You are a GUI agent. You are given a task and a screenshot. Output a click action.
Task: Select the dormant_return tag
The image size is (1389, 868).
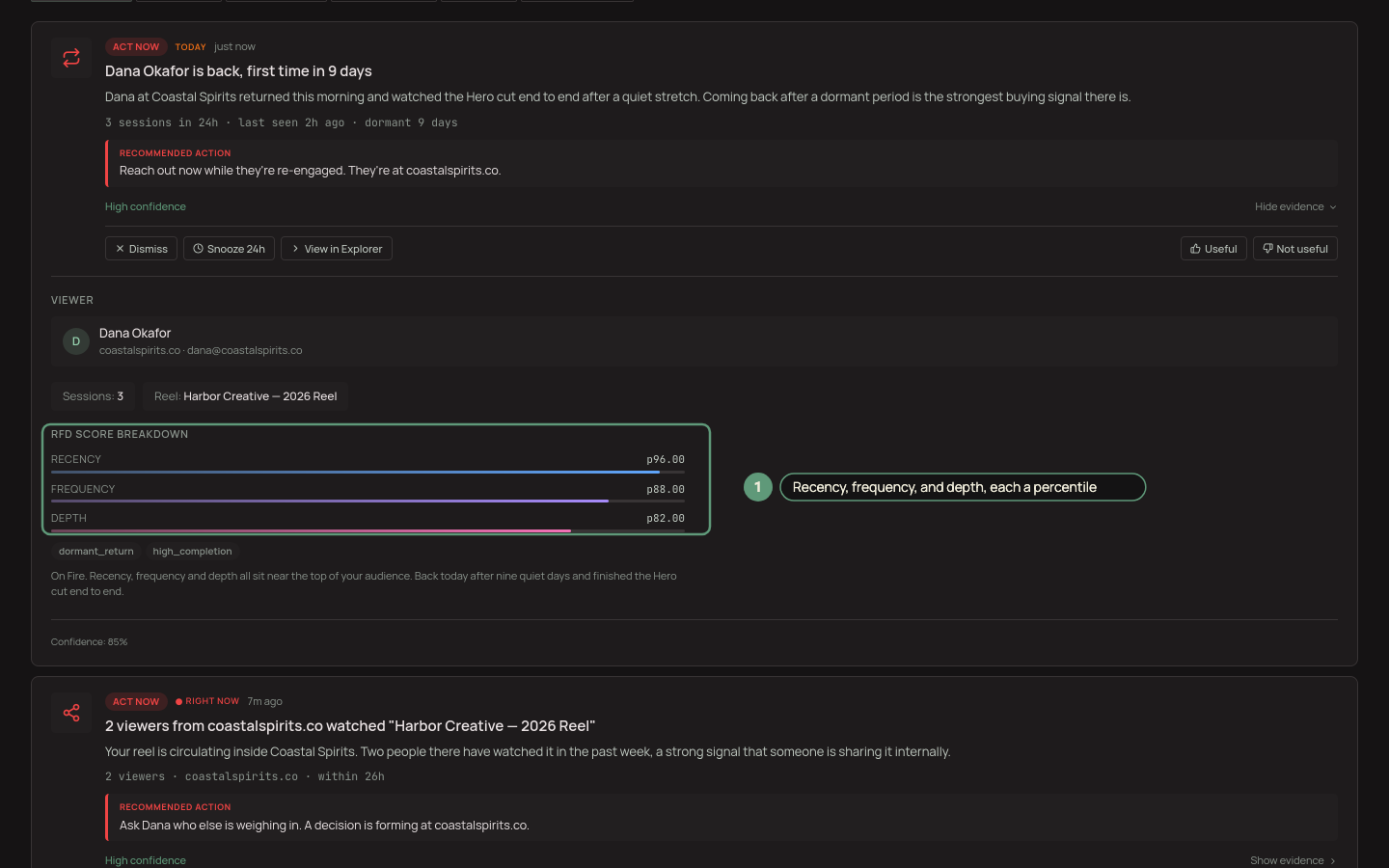coord(96,552)
